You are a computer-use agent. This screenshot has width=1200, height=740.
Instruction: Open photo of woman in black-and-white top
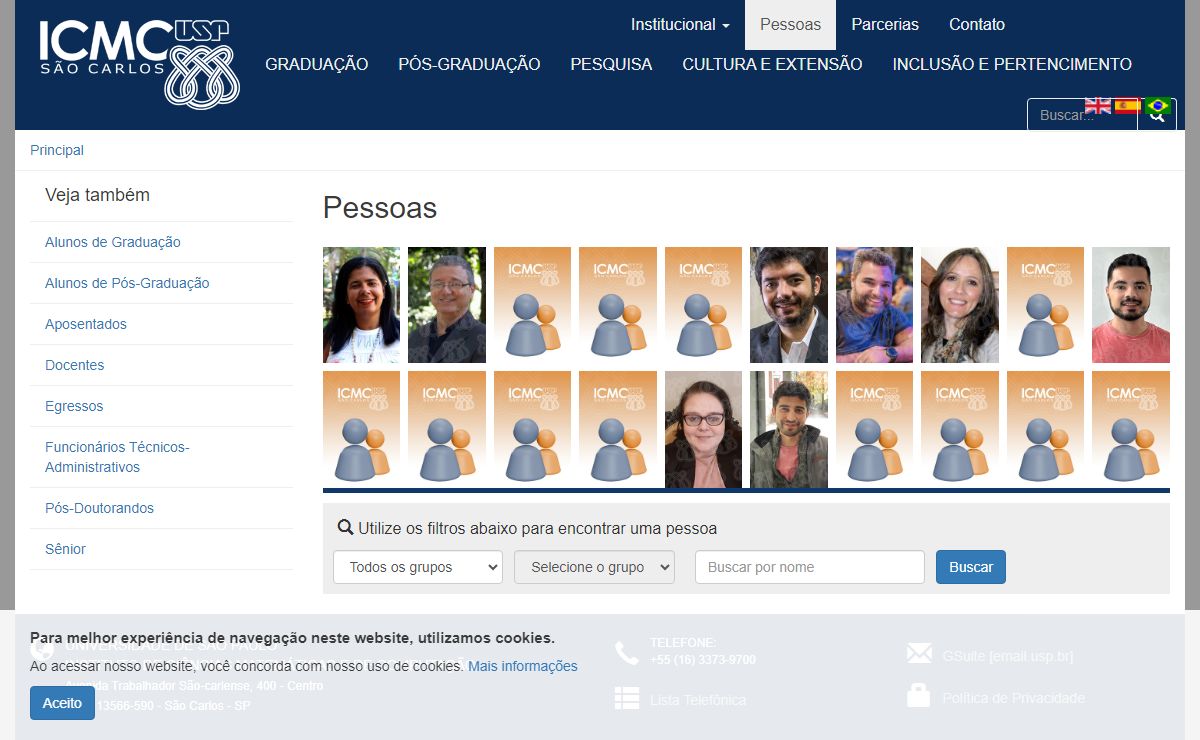(x=361, y=305)
